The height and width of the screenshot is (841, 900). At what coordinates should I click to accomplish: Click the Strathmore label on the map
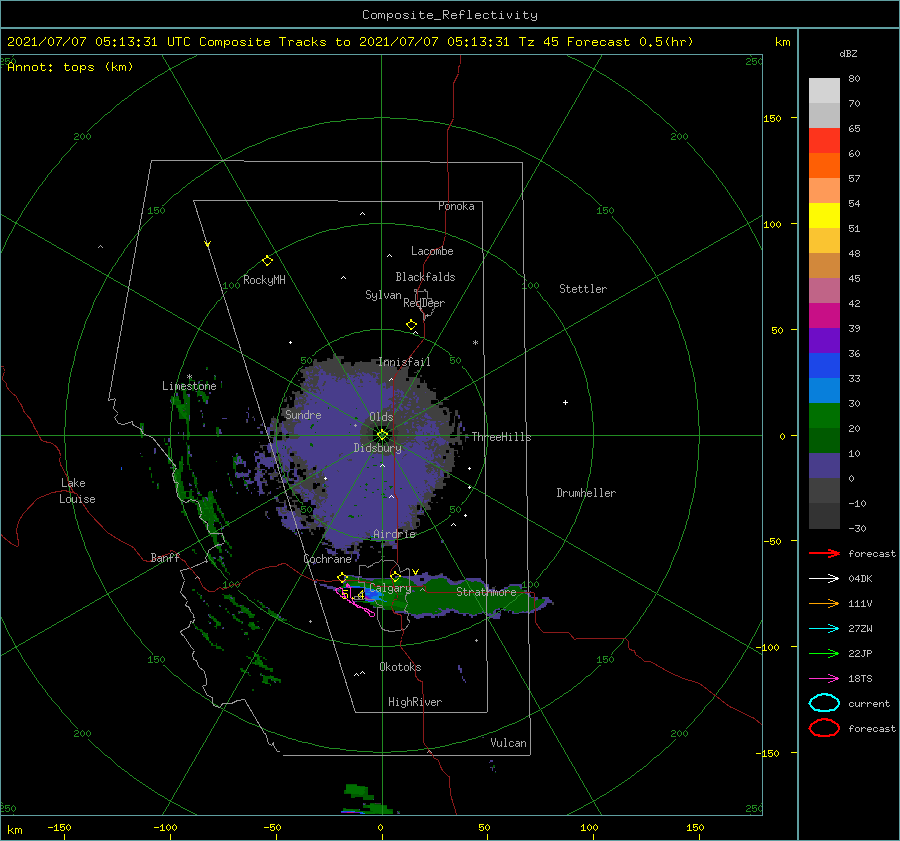[486, 592]
